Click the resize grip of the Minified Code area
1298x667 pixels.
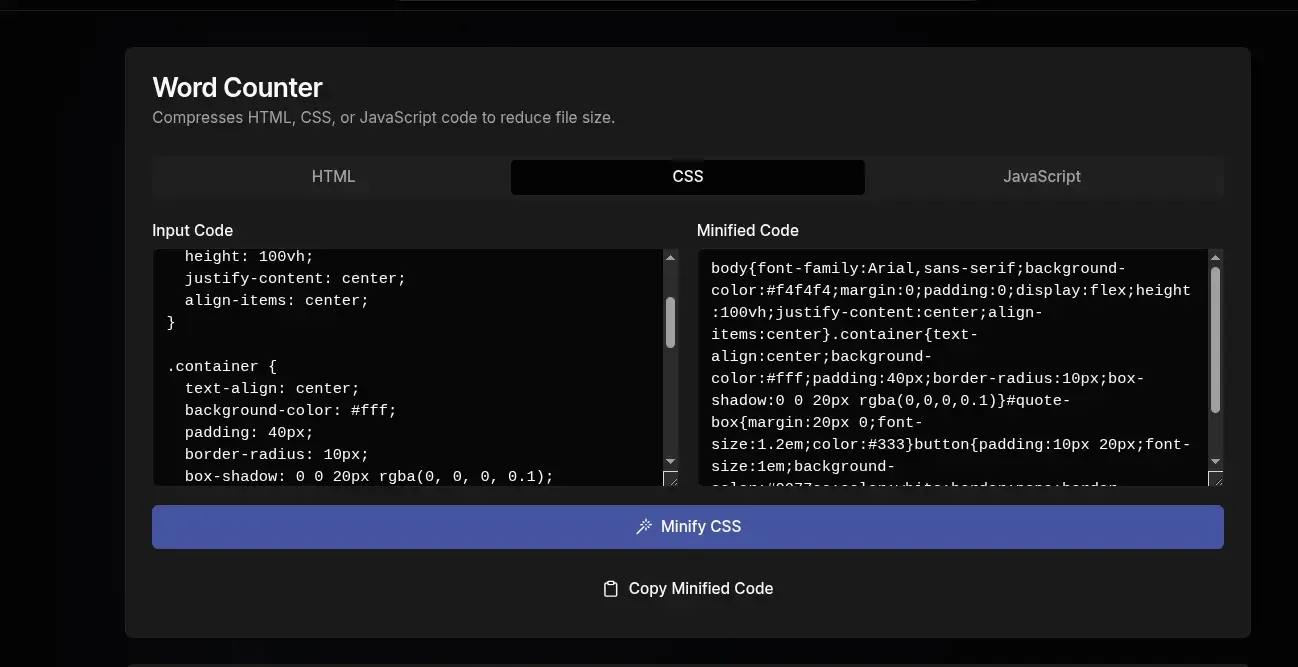click(x=1216, y=479)
